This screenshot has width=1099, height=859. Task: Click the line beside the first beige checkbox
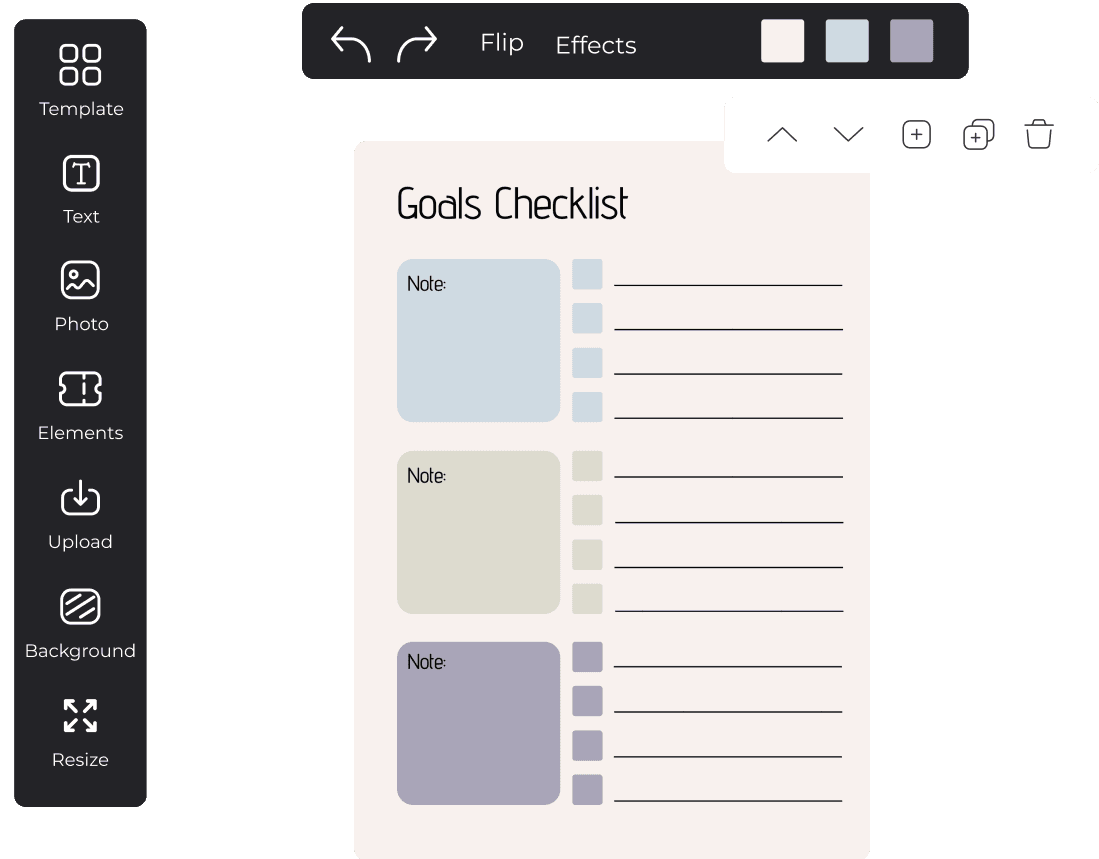pos(728,476)
